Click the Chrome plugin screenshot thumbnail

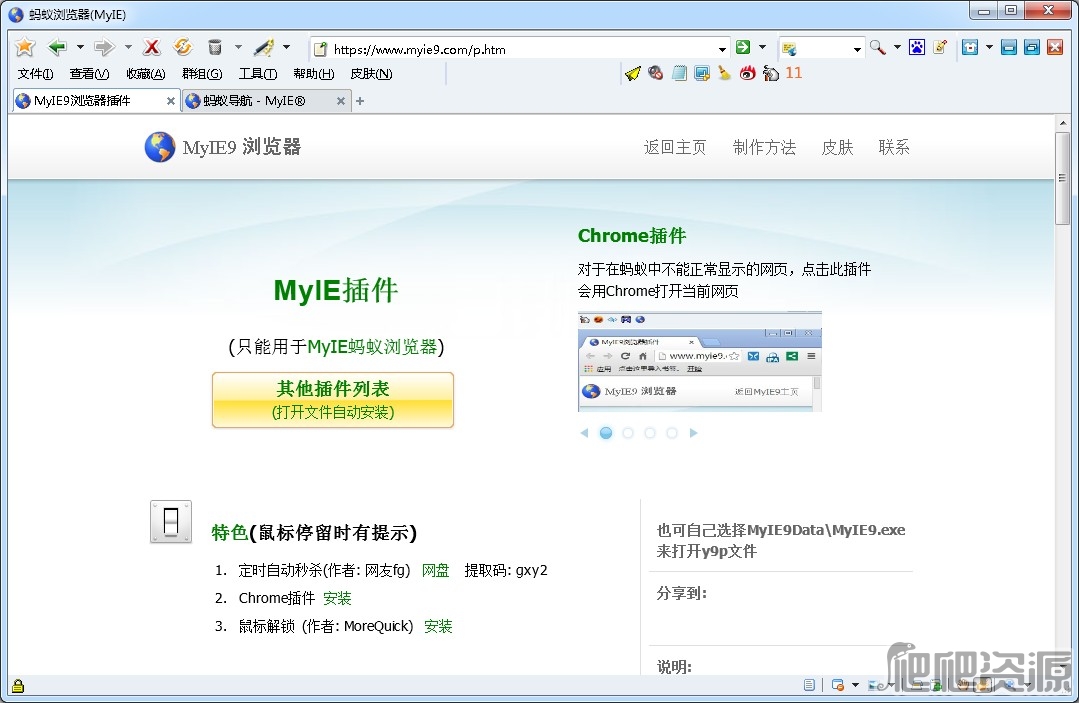[x=700, y=362]
